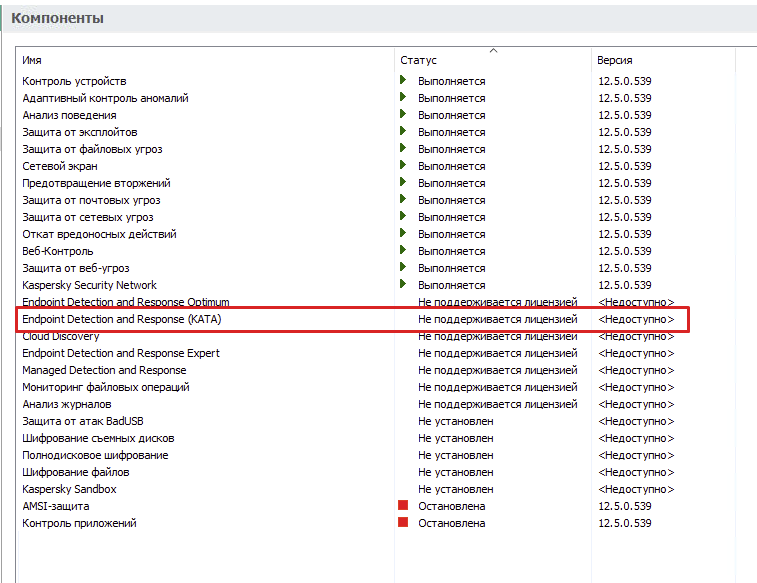Click Не установлен status of Шифрование файлов

[x=456, y=472]
